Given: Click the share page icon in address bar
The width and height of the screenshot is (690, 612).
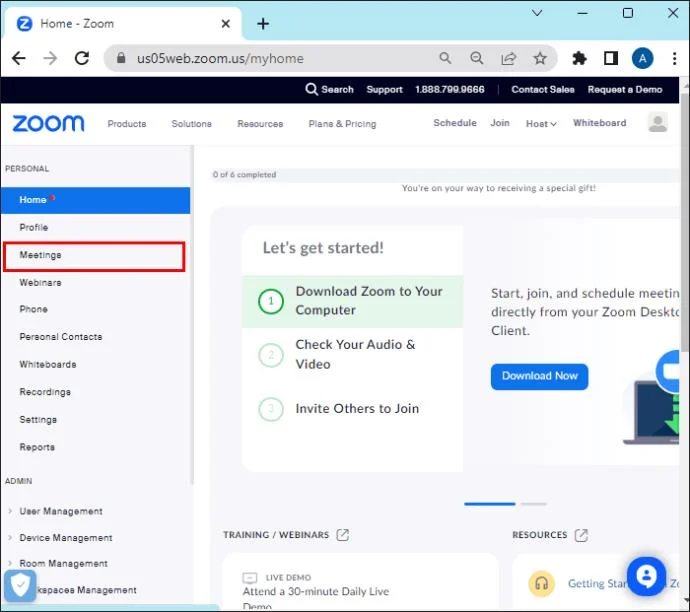Looking at the screenshot, I should pos(508,58).
